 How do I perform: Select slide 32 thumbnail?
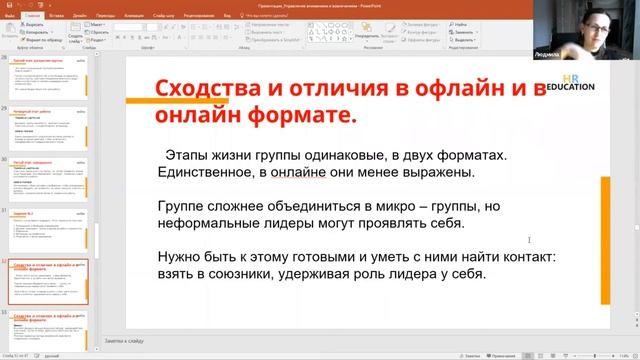pos(48,282)
